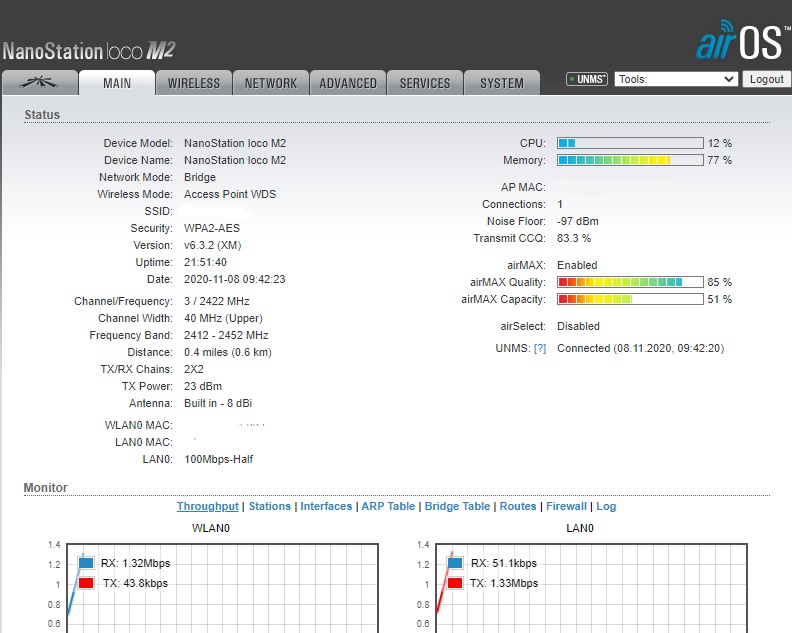Open the SERVICES tab
The width and height of the screenshot is (792, 633).
[x=425, y=83]
